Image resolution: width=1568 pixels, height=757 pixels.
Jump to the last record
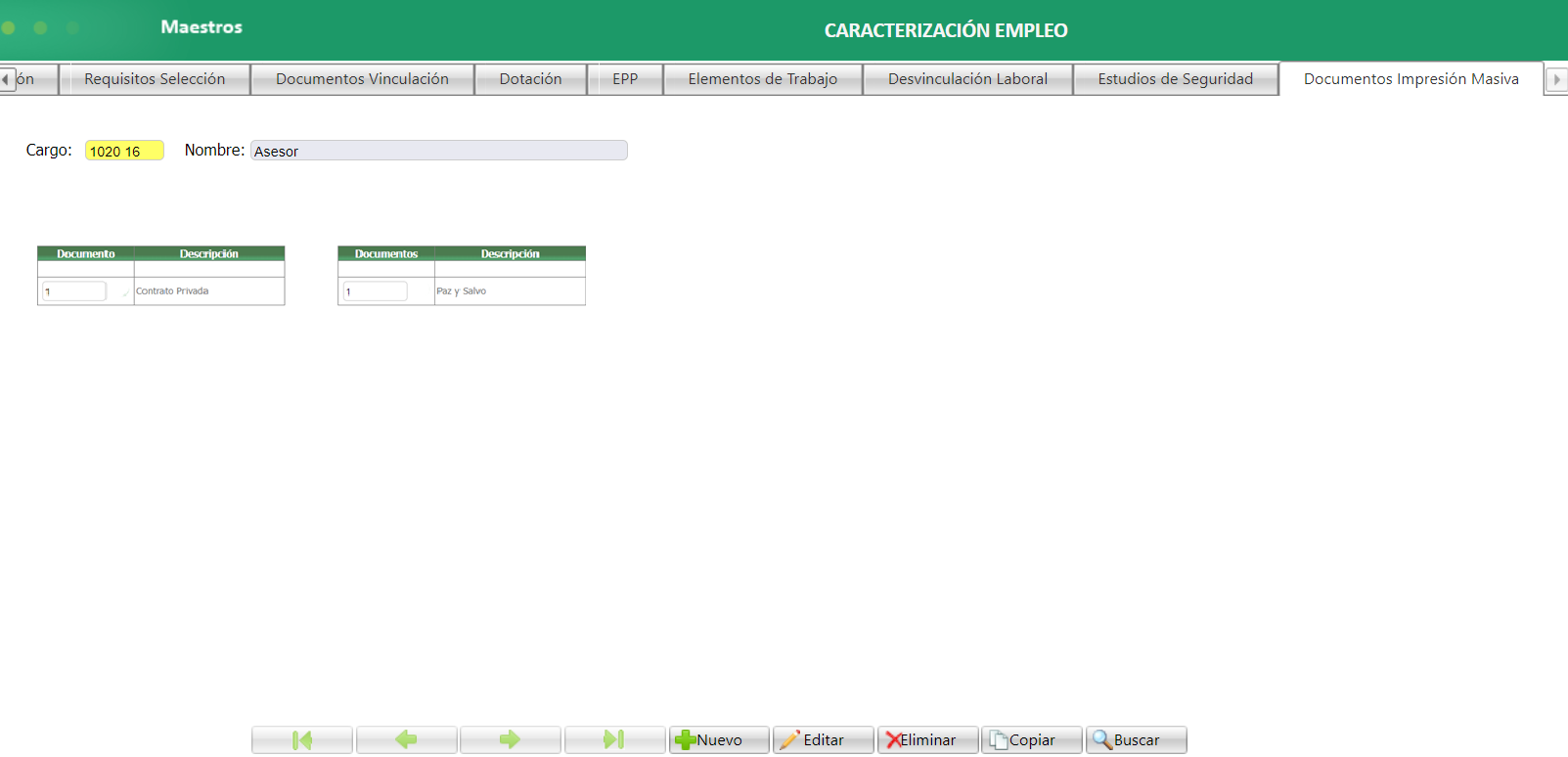(x=614, y=739)
